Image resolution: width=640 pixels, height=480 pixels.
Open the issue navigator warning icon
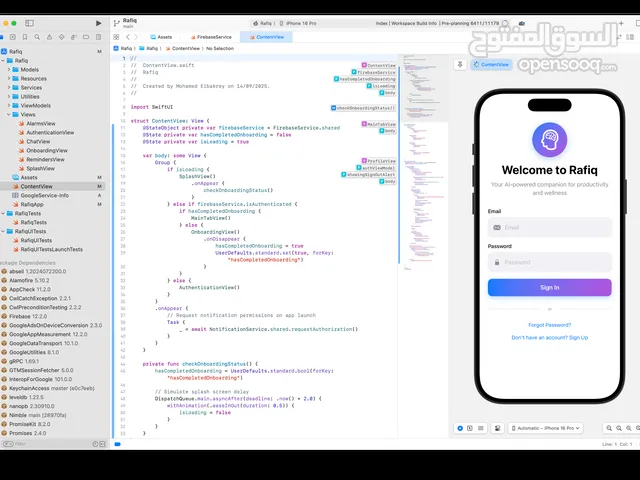(49, 37)
